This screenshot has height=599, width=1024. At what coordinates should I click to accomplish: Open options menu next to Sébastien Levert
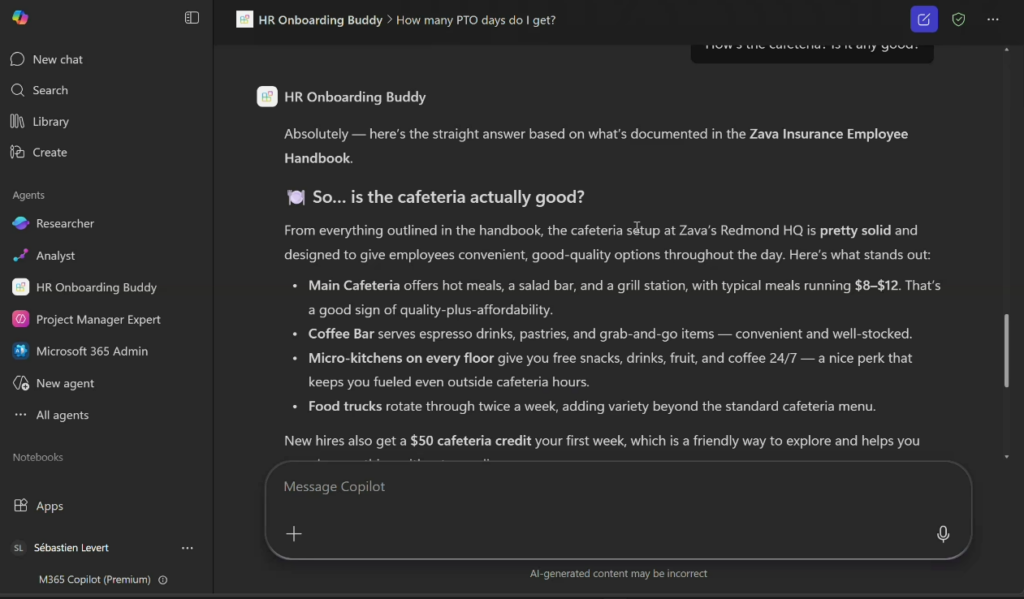(x=187, y=548)
